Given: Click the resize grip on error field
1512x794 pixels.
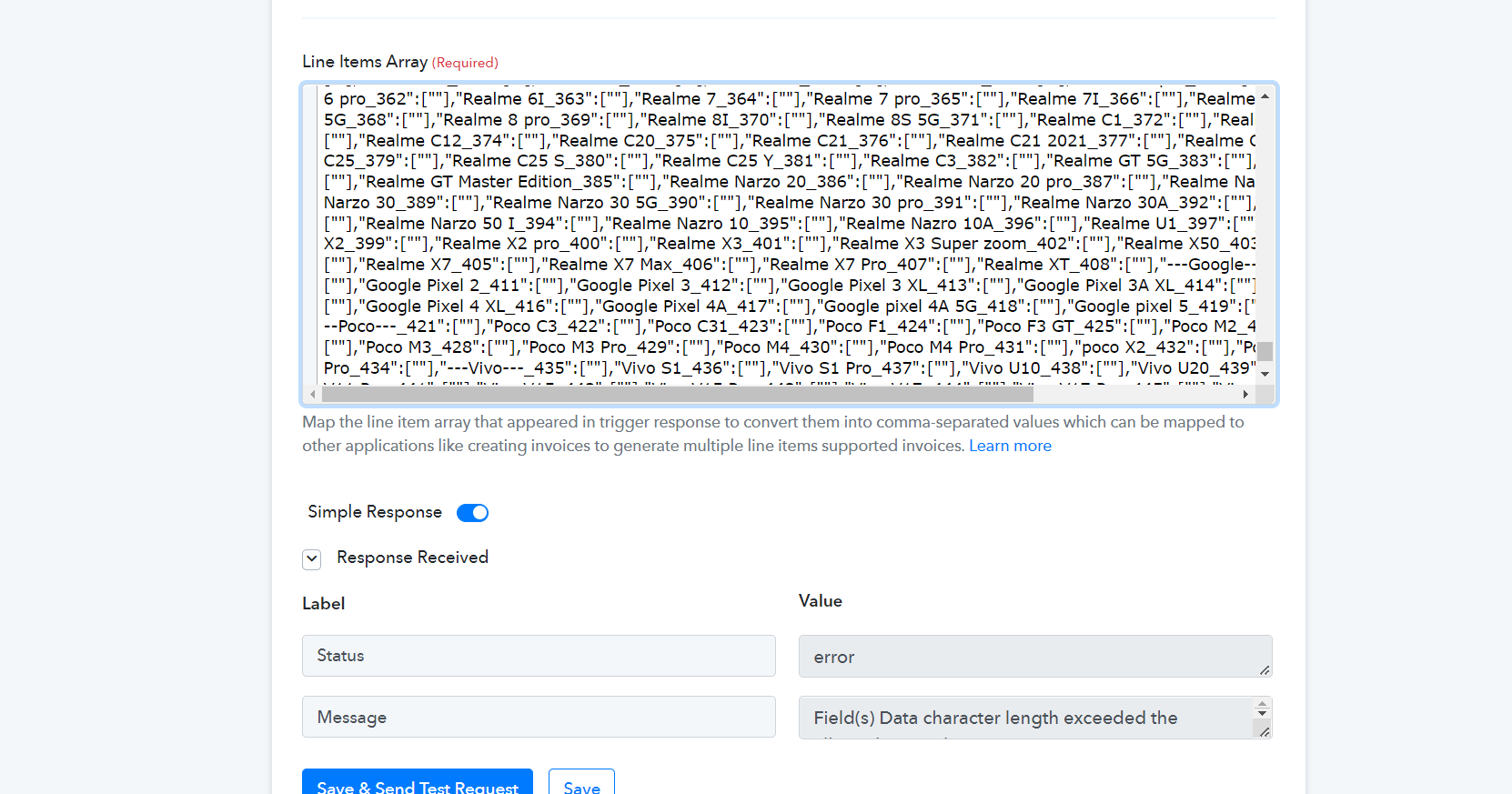Looking at the screenshot, I should click(1265, 670).
